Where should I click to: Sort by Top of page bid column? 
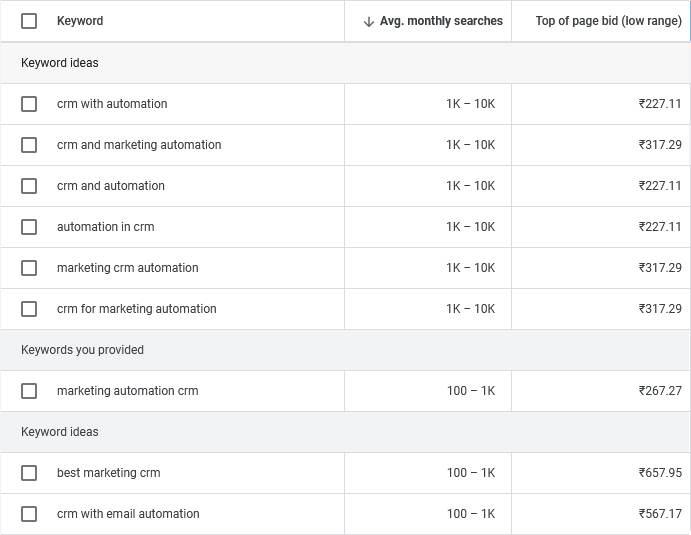608,21
